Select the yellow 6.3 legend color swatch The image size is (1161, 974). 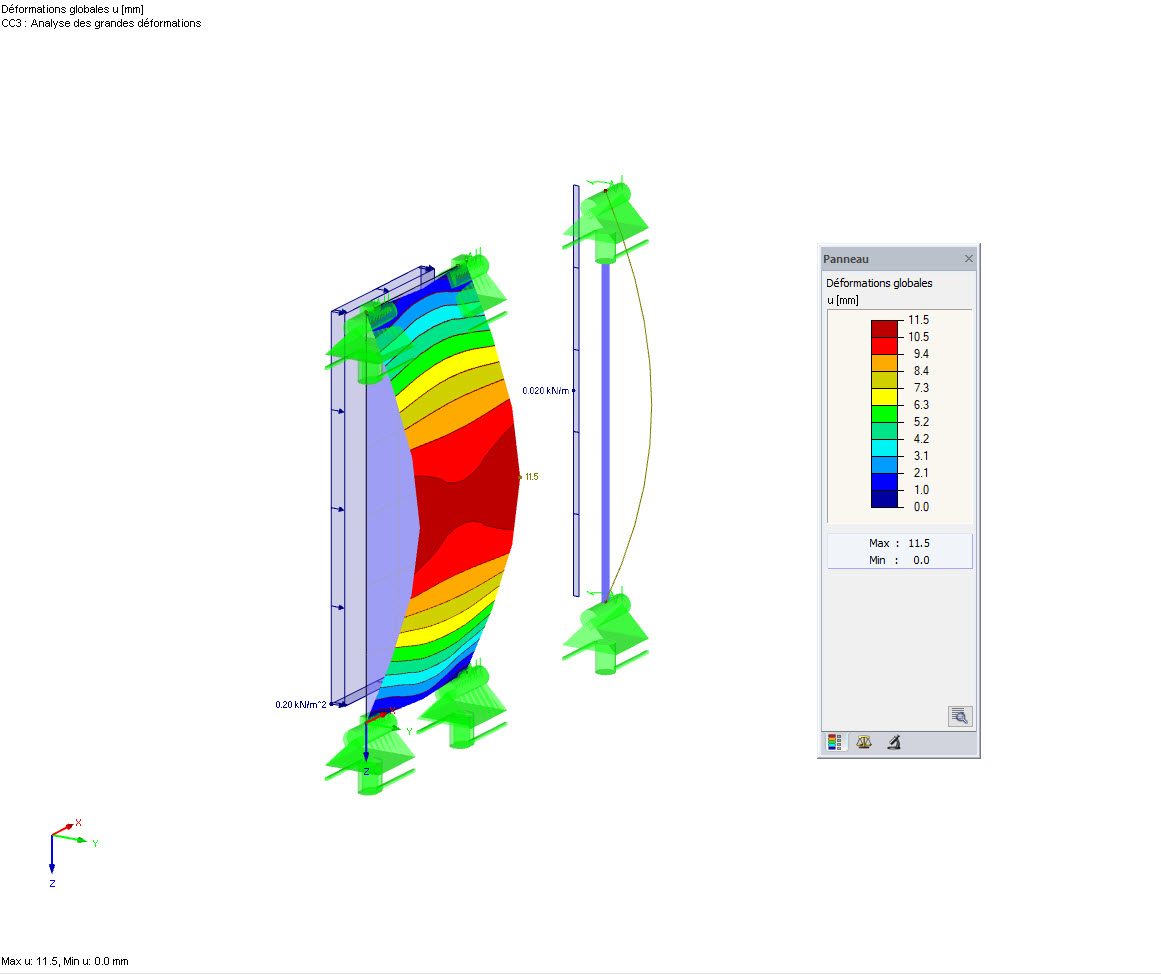pyautogui.click(x=884, y=396)
